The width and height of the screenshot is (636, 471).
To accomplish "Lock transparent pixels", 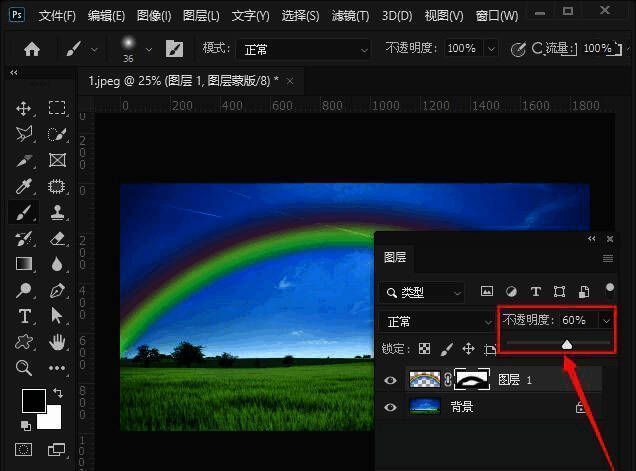I will coord(424,348).
